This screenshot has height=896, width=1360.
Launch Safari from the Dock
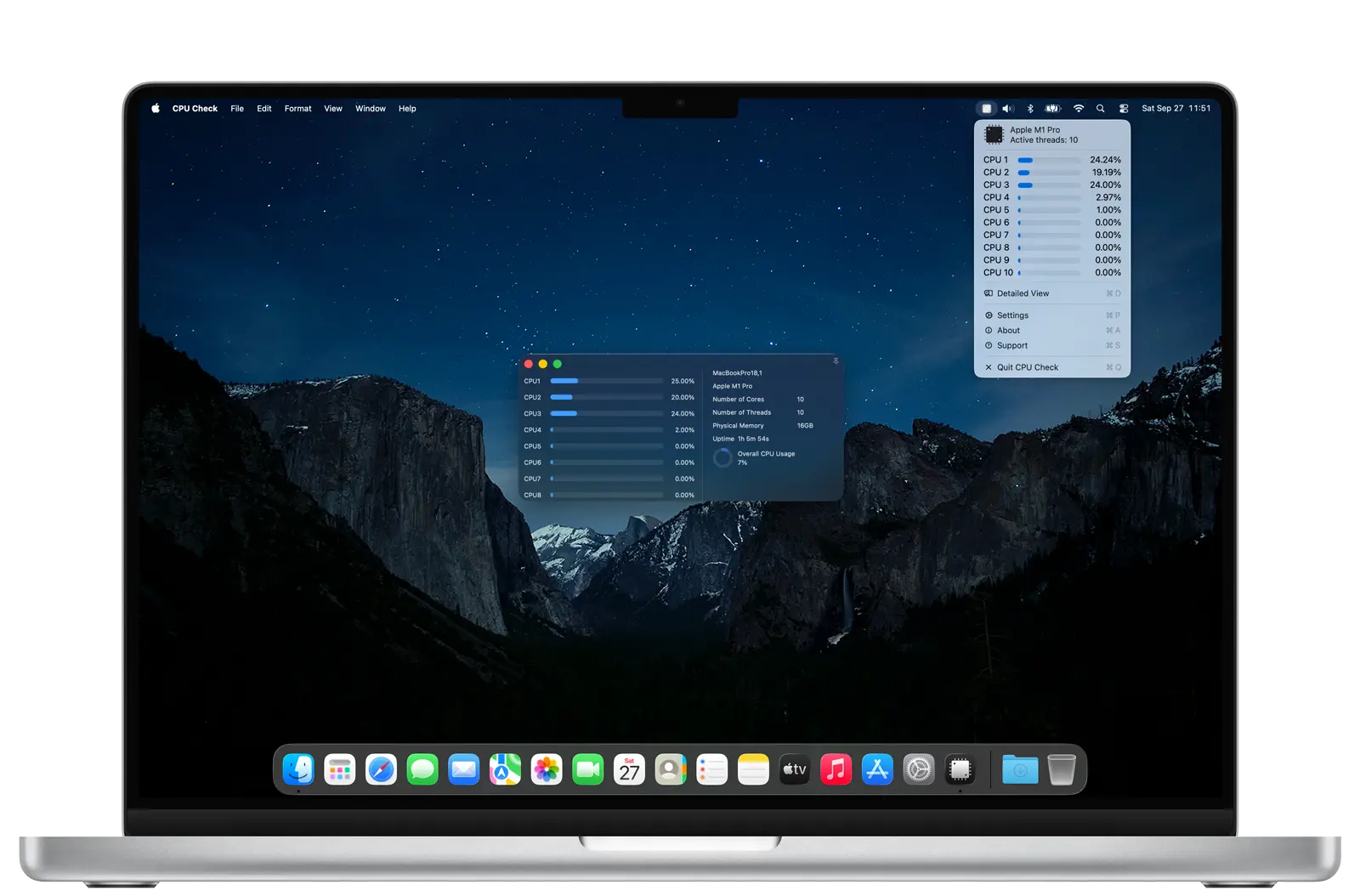(x=381, y=770)
